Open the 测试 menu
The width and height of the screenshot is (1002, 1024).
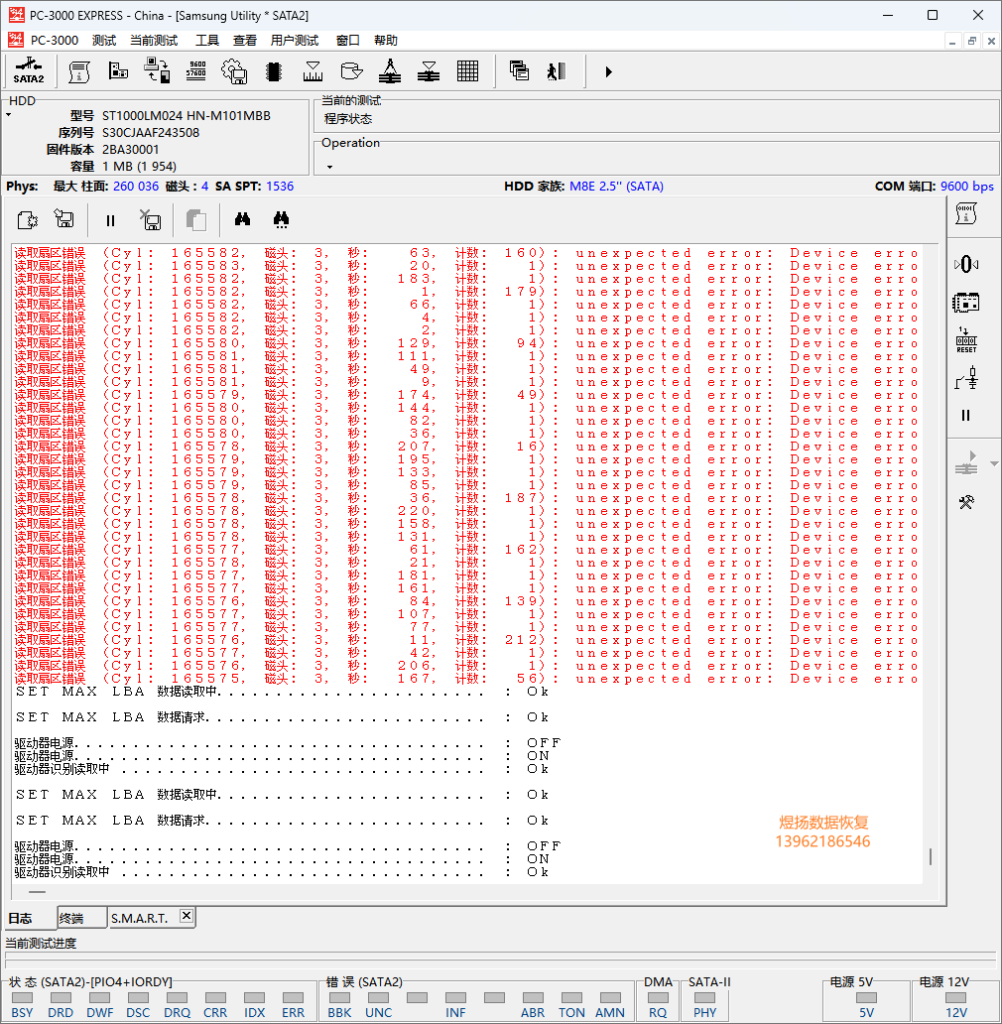point(104,40)
